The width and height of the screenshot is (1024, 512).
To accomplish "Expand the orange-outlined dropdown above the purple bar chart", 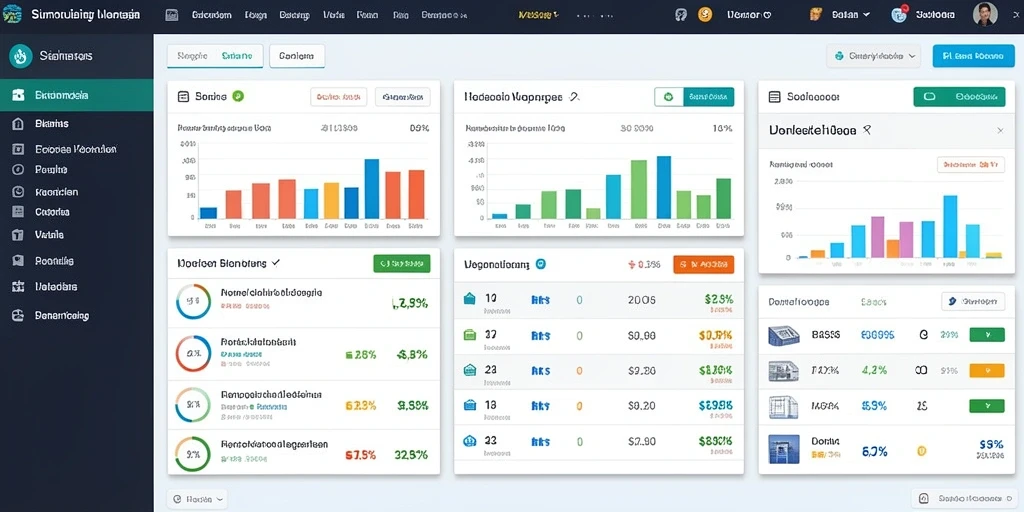I will (970, 165).
